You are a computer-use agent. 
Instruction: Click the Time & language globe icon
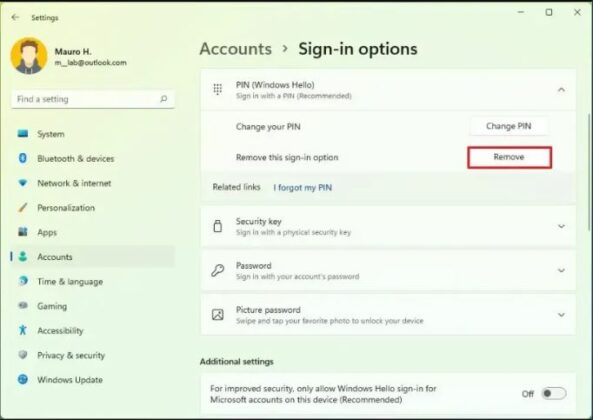pos(23,281)
